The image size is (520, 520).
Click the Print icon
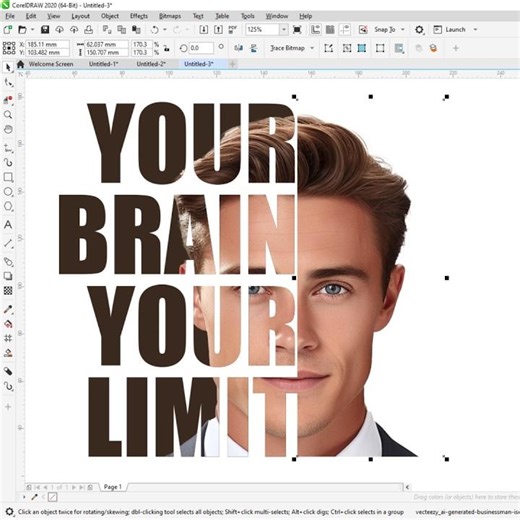pos(88,30)
